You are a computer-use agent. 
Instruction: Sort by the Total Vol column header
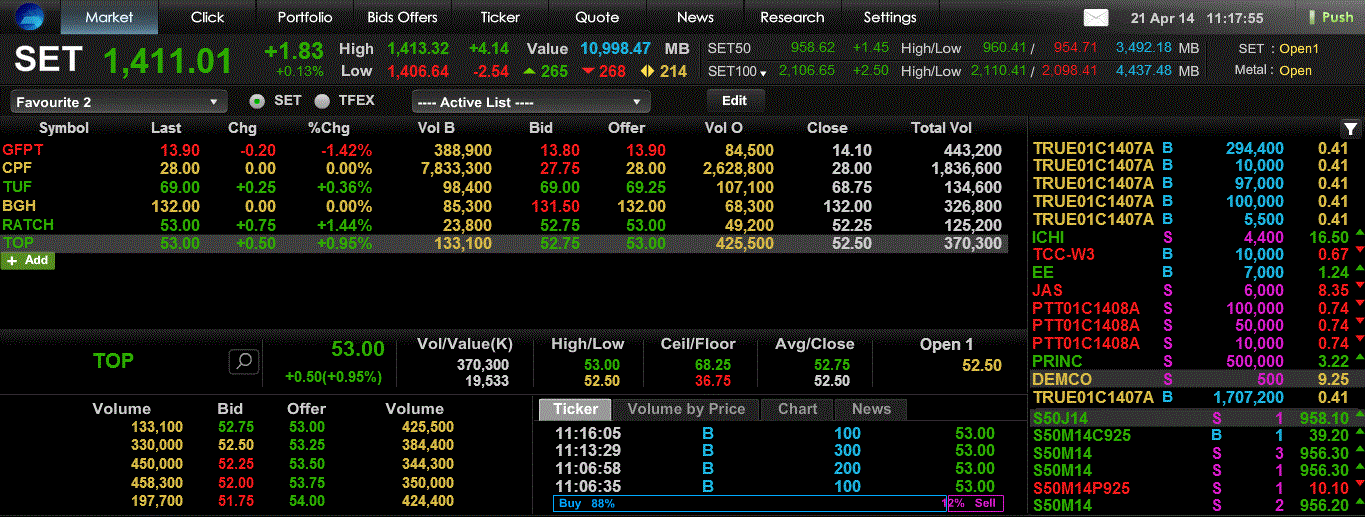click(941, 128)
